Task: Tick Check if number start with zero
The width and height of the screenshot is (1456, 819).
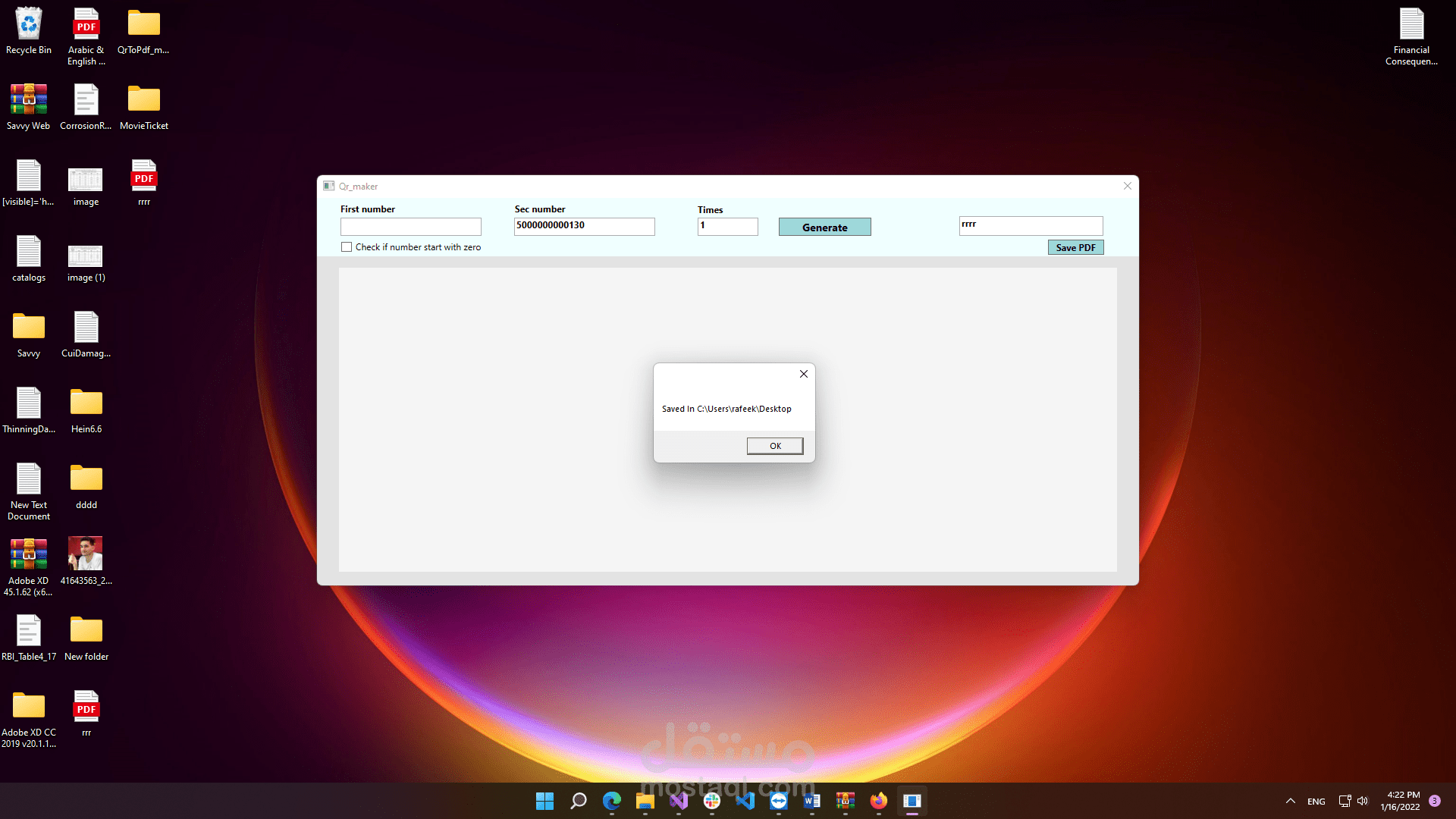Action: pyautogui.click(x=347, y=247)
